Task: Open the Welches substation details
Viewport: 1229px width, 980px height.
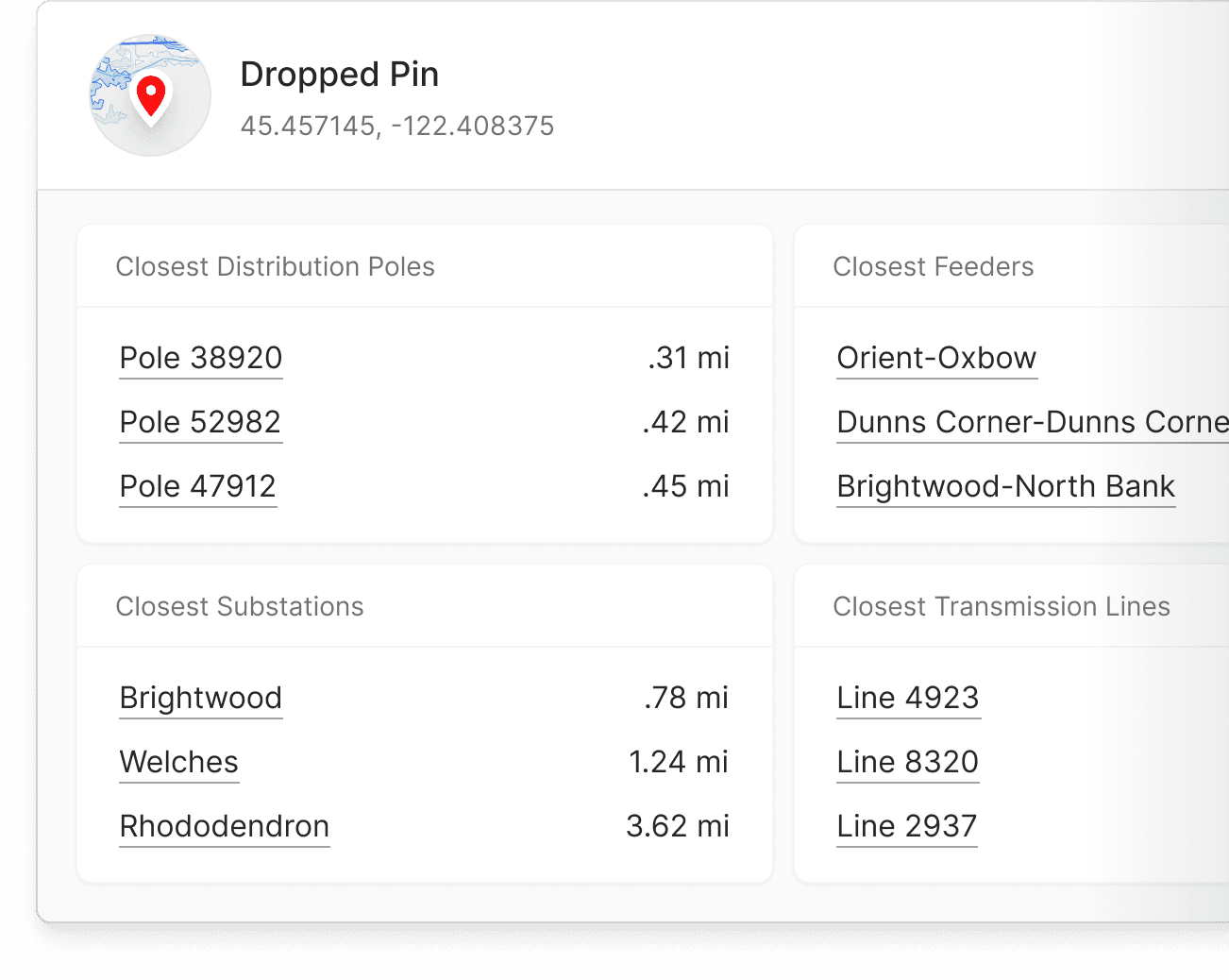Action: tap(178, 762)
